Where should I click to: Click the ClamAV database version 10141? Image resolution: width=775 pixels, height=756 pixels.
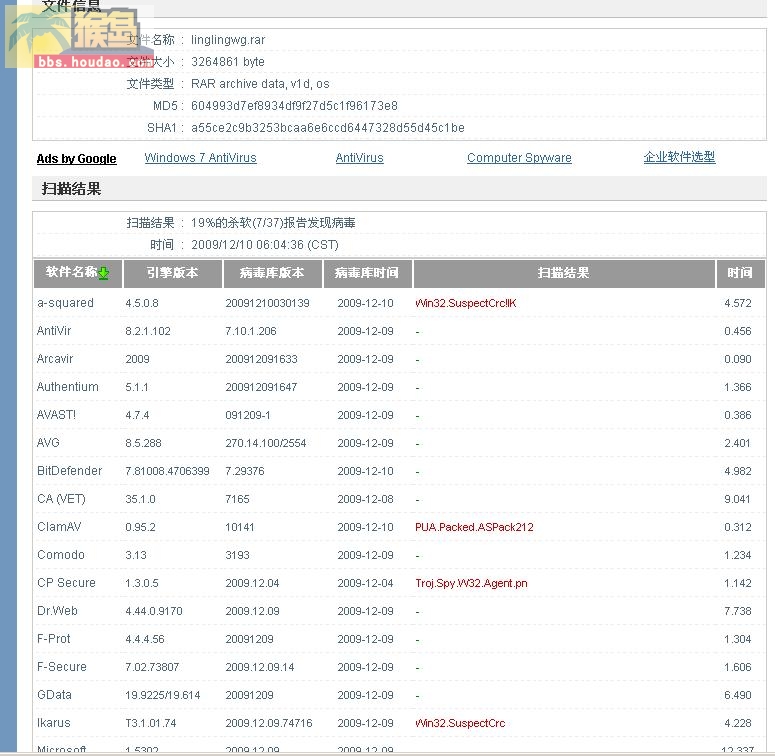240,527
